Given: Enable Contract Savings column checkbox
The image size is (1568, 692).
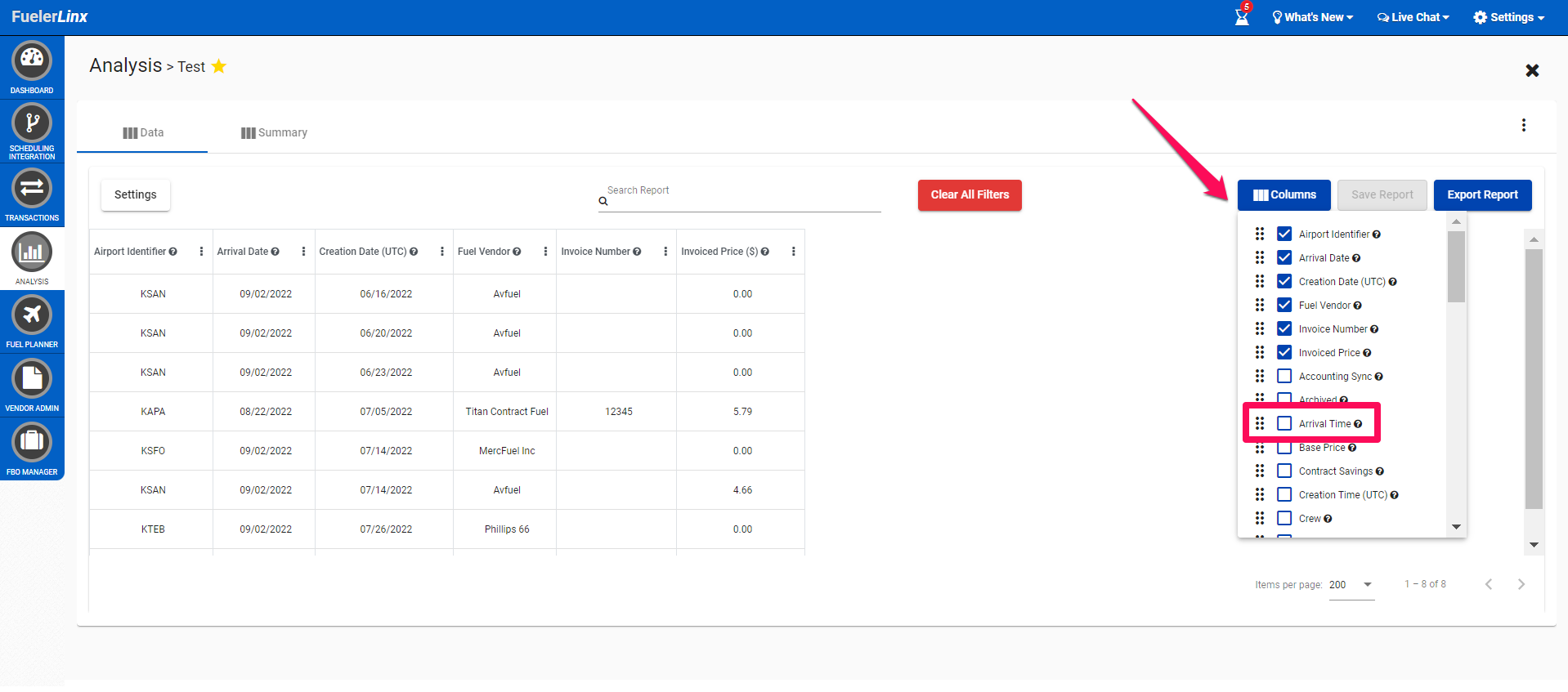Looking at the screenshot, I should point(1284,471).
